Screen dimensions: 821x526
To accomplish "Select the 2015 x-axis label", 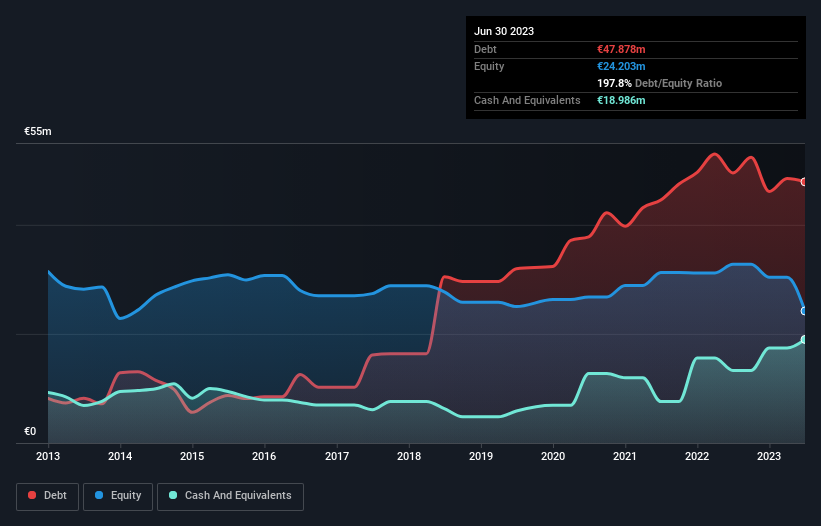I will pyautogui.click(x=192, y=456).
